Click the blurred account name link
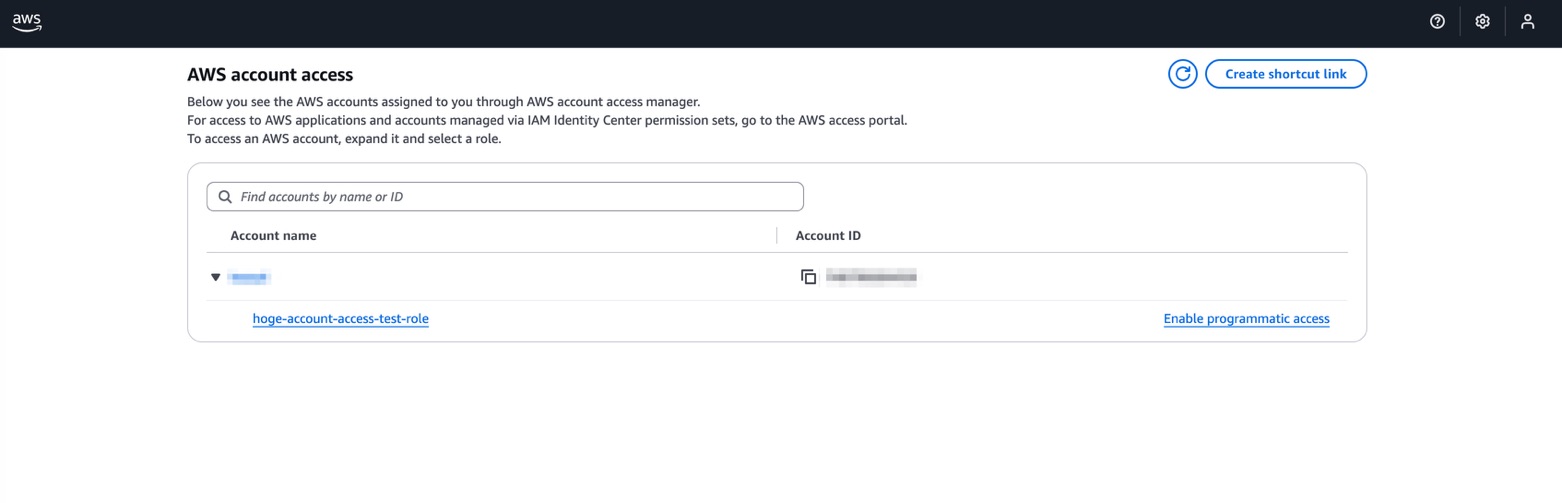The width and height of the screenshot is (1562, 503). click(x=249, y=277)
